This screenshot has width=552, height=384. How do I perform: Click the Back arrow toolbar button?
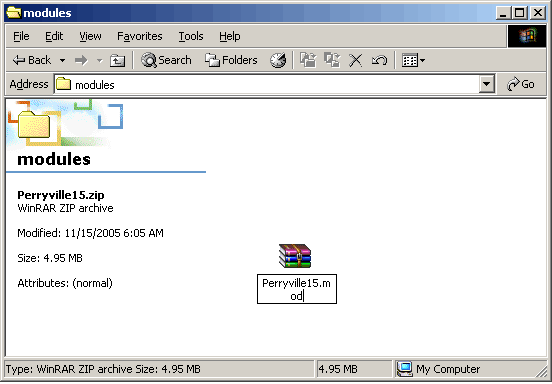click(x=32, y=60)
